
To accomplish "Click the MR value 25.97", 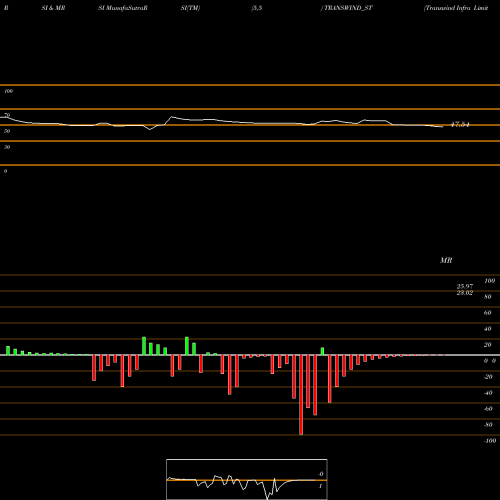I will tap(465, 286).
